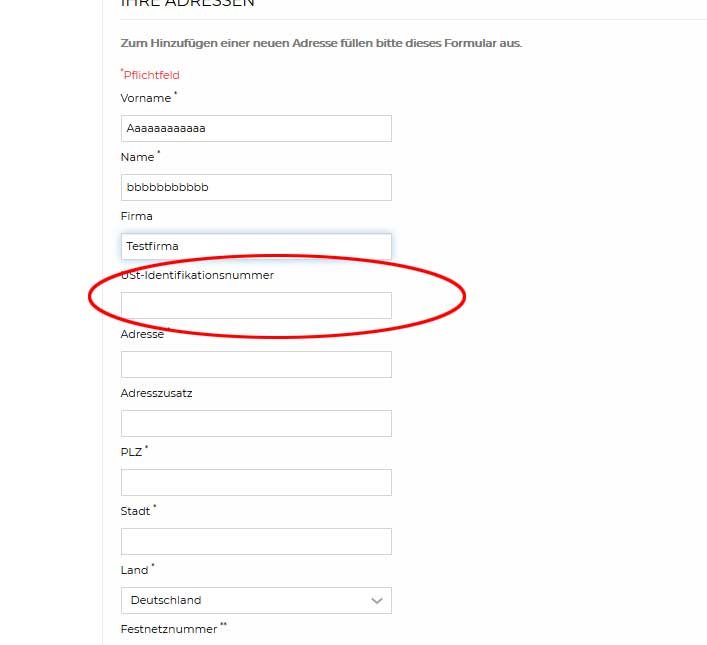Select the empty USt-Identifikationsnummer input field
This screenshot has height=645, width=707.
tap(255, 305)
